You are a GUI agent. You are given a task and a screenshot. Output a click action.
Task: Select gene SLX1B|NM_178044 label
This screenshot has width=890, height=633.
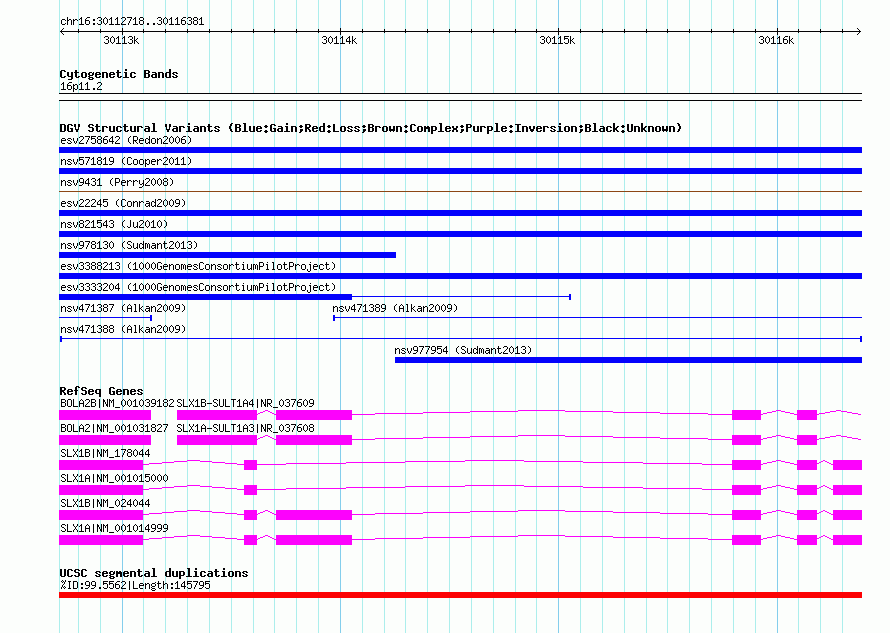coord(105,453)
